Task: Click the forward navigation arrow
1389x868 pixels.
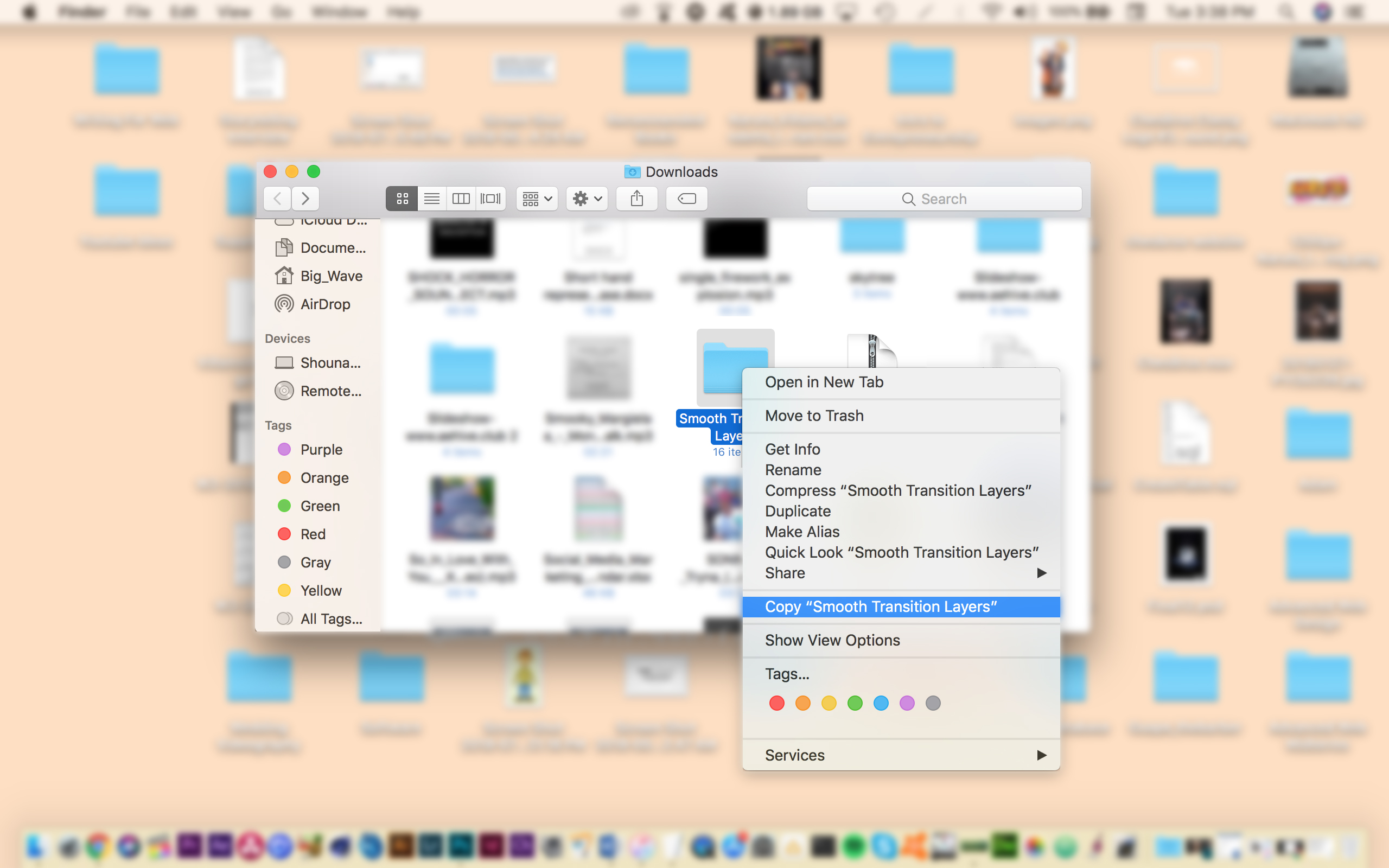Action: (305, 198)
